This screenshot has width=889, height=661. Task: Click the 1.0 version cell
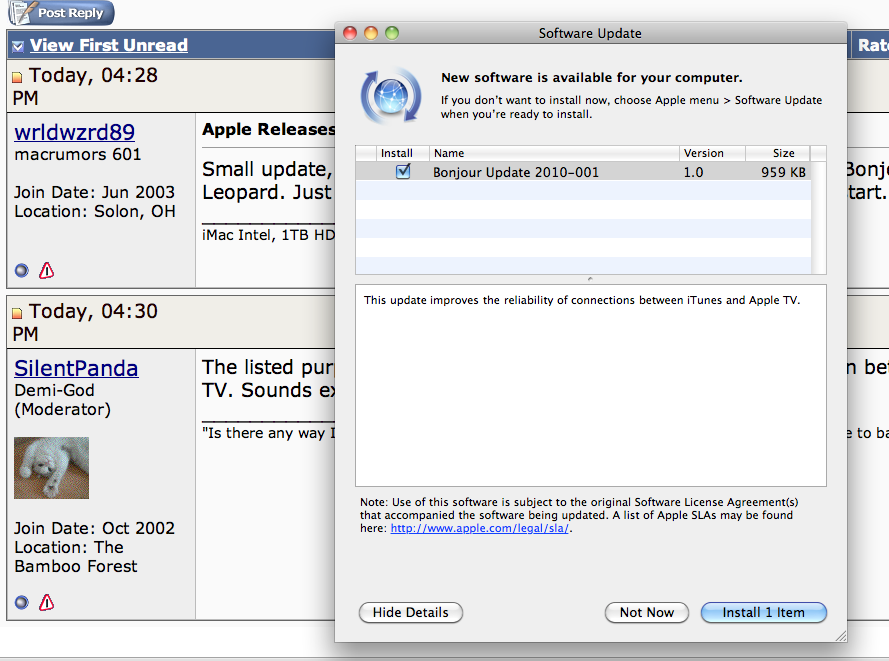click(693, 172)
